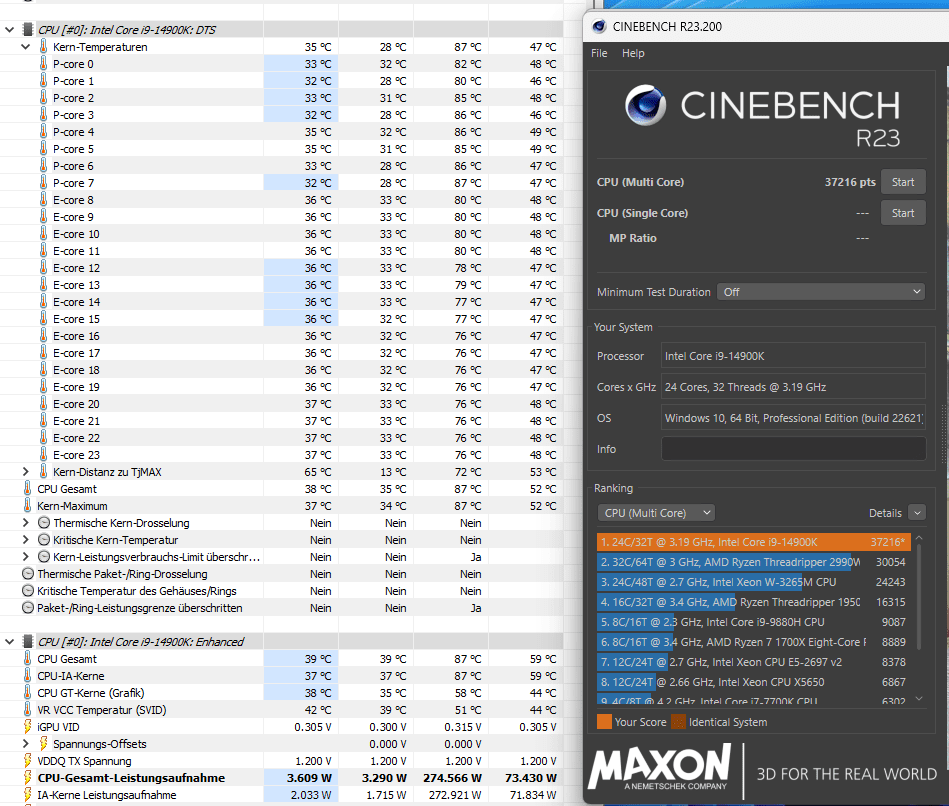The height and width of the screenshot is (806, 949).
Task: Select ranking entry Intel Core i9-9880H
Action: pyautogui.click(x=754, y=622)
